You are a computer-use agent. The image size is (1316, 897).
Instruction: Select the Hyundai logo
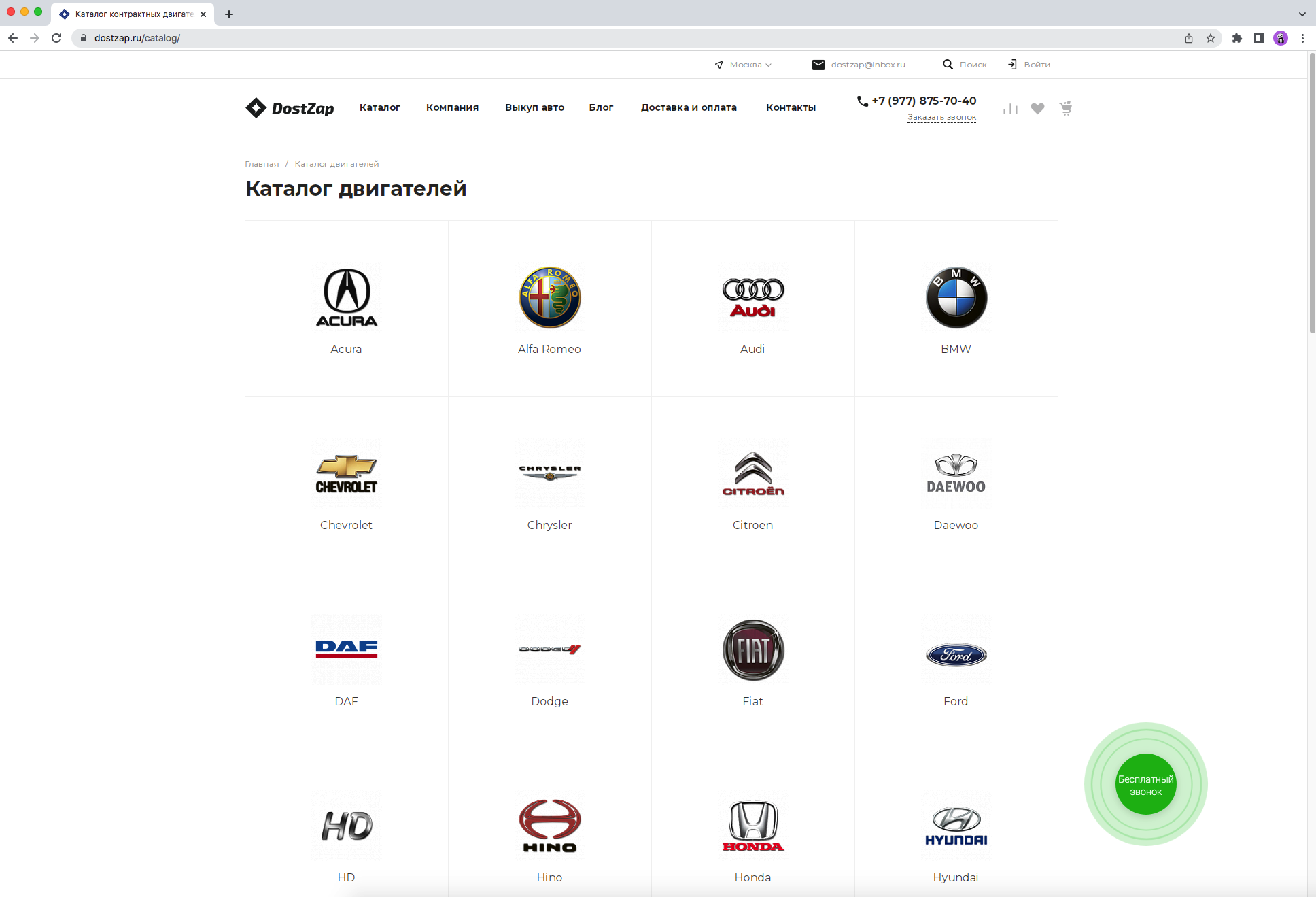[956, 826]
